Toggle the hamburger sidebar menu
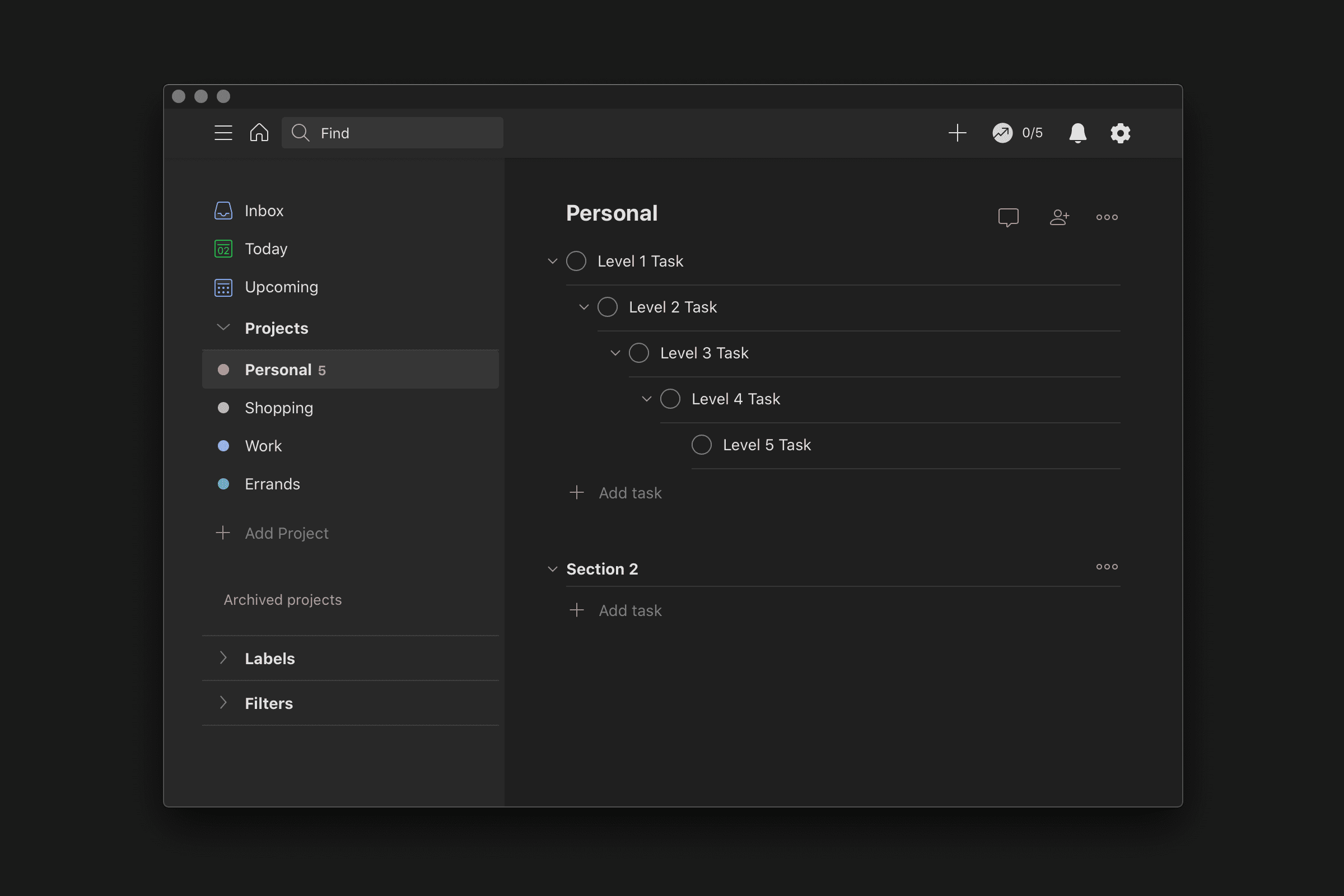Viewport: 1344px width, 896px height. point(223,133)
